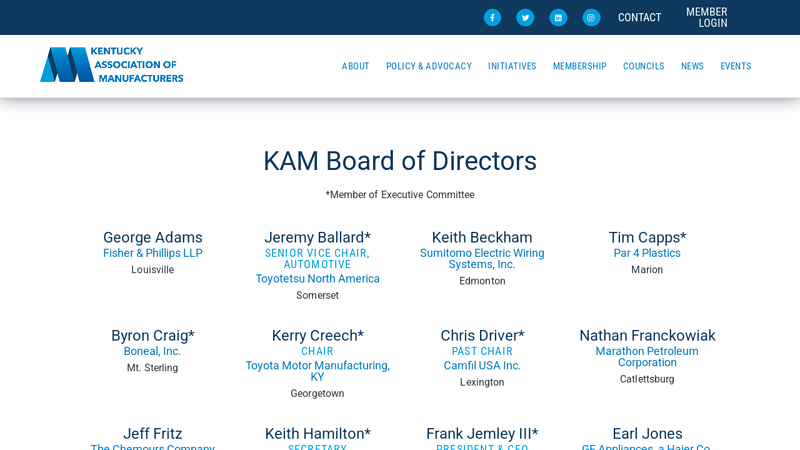The image size is (800, 450).
Task: Click the Lexington location text
Action: (482, 382)
